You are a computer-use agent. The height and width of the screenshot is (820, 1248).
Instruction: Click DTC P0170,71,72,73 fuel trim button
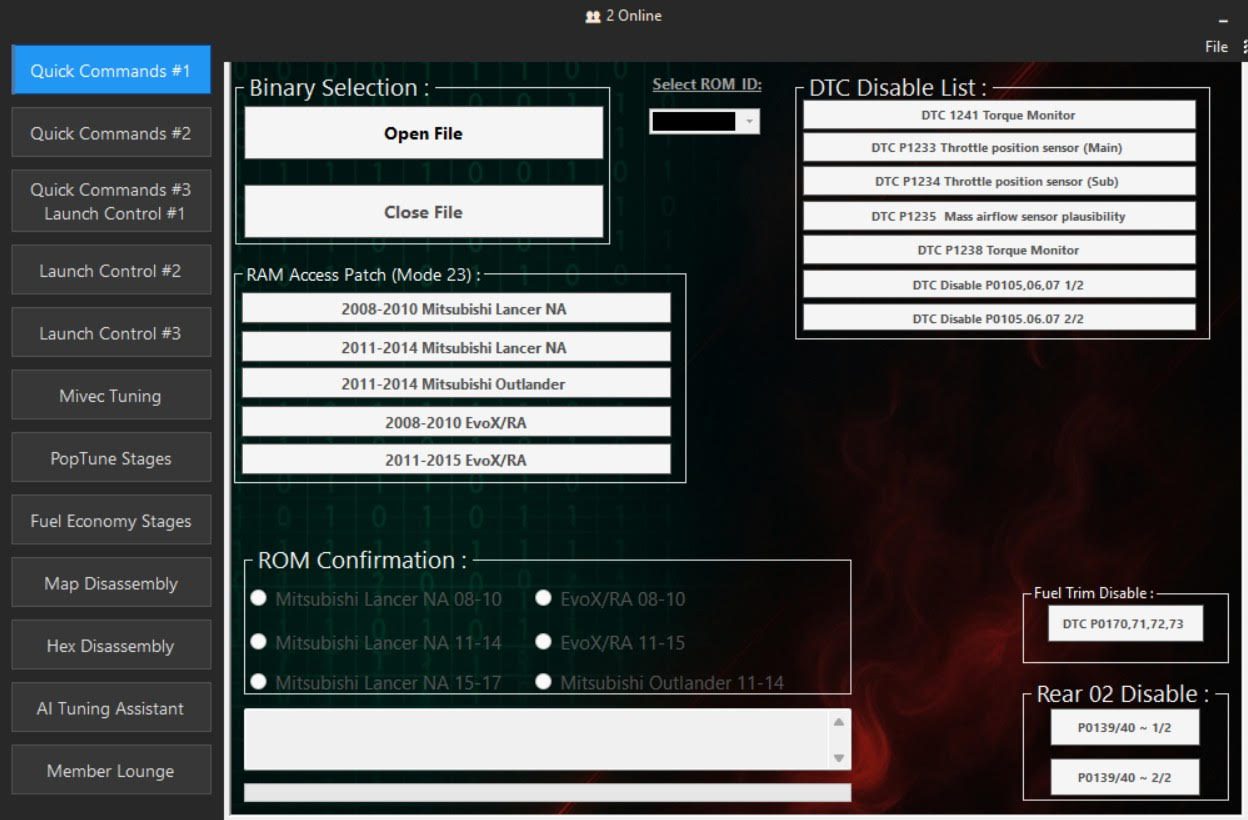pos(1125,624)
